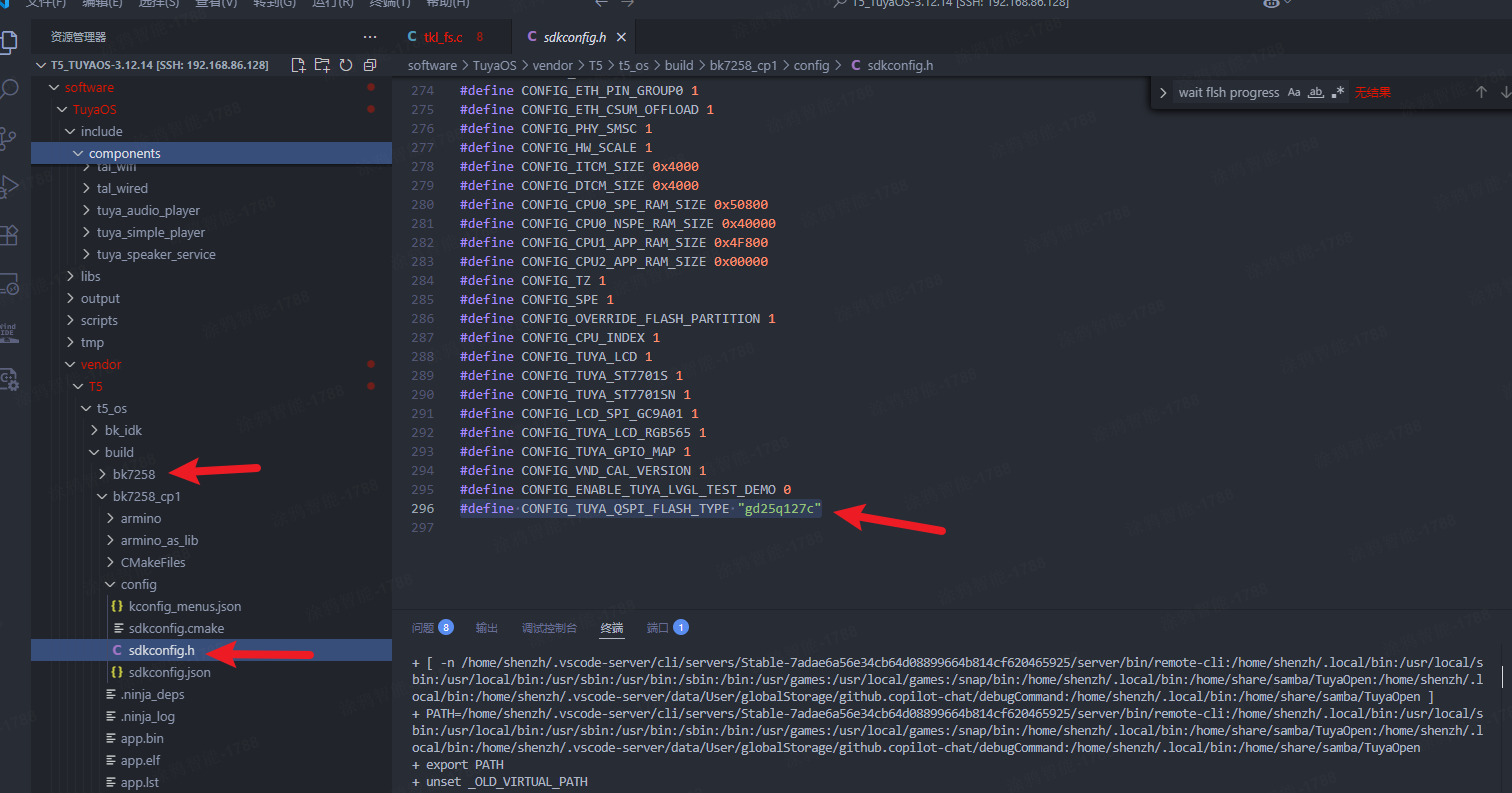Click the 'bk7258_cp1' breadcrumb segment
The height and width of the screenshot is (793, 1512).
coord(744,65)
